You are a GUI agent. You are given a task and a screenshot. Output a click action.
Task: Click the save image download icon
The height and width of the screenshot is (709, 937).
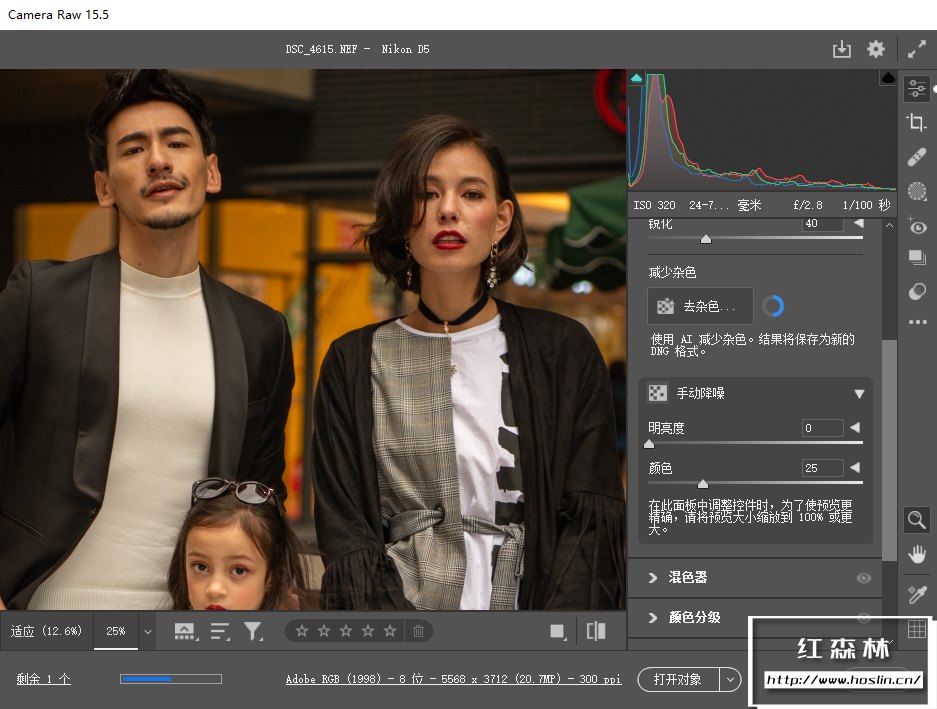coord(841,50)
